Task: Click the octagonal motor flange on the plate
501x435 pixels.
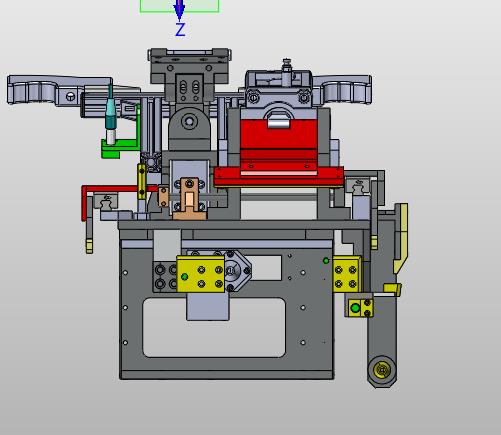Action: [x=236, y=271]
